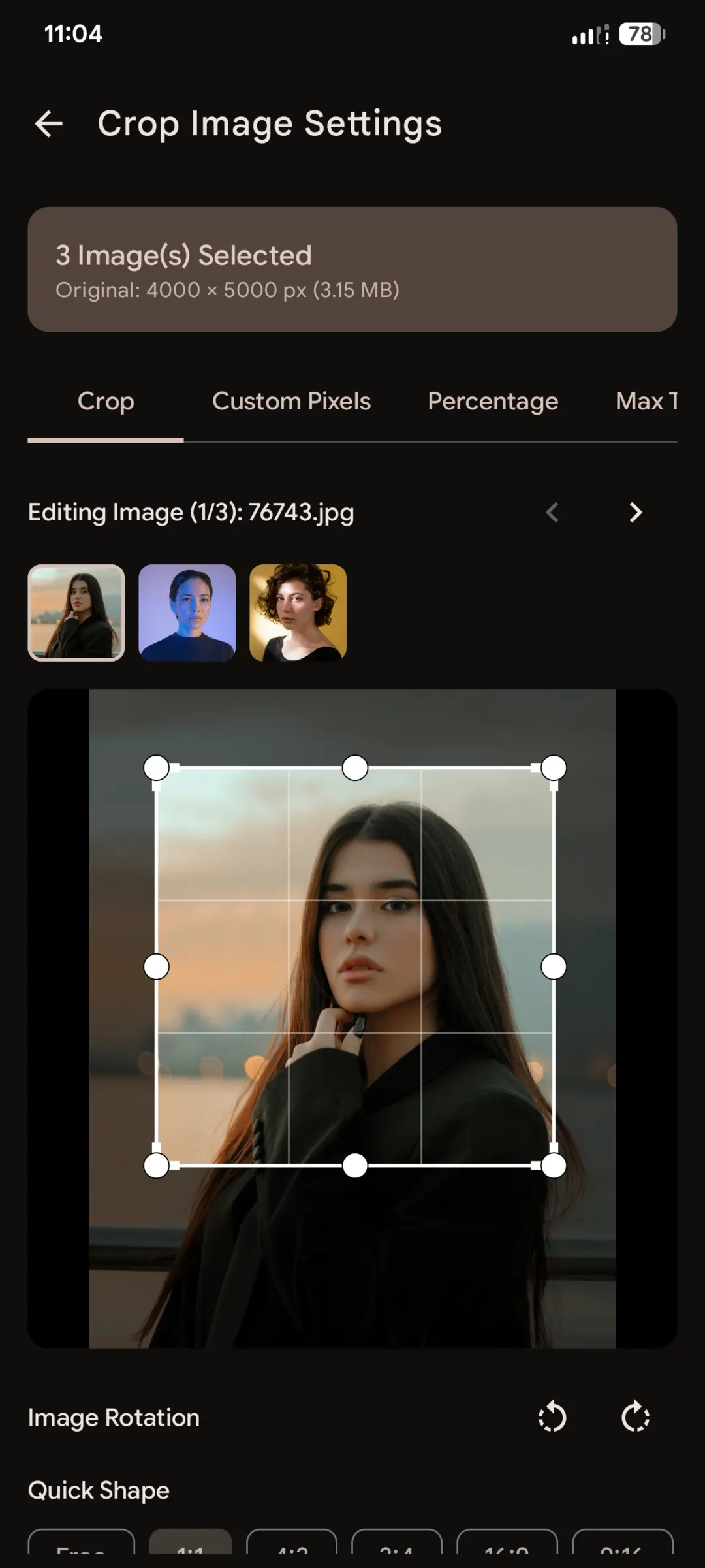Click the bottom-left crop corner handle

pos(156,1165)
